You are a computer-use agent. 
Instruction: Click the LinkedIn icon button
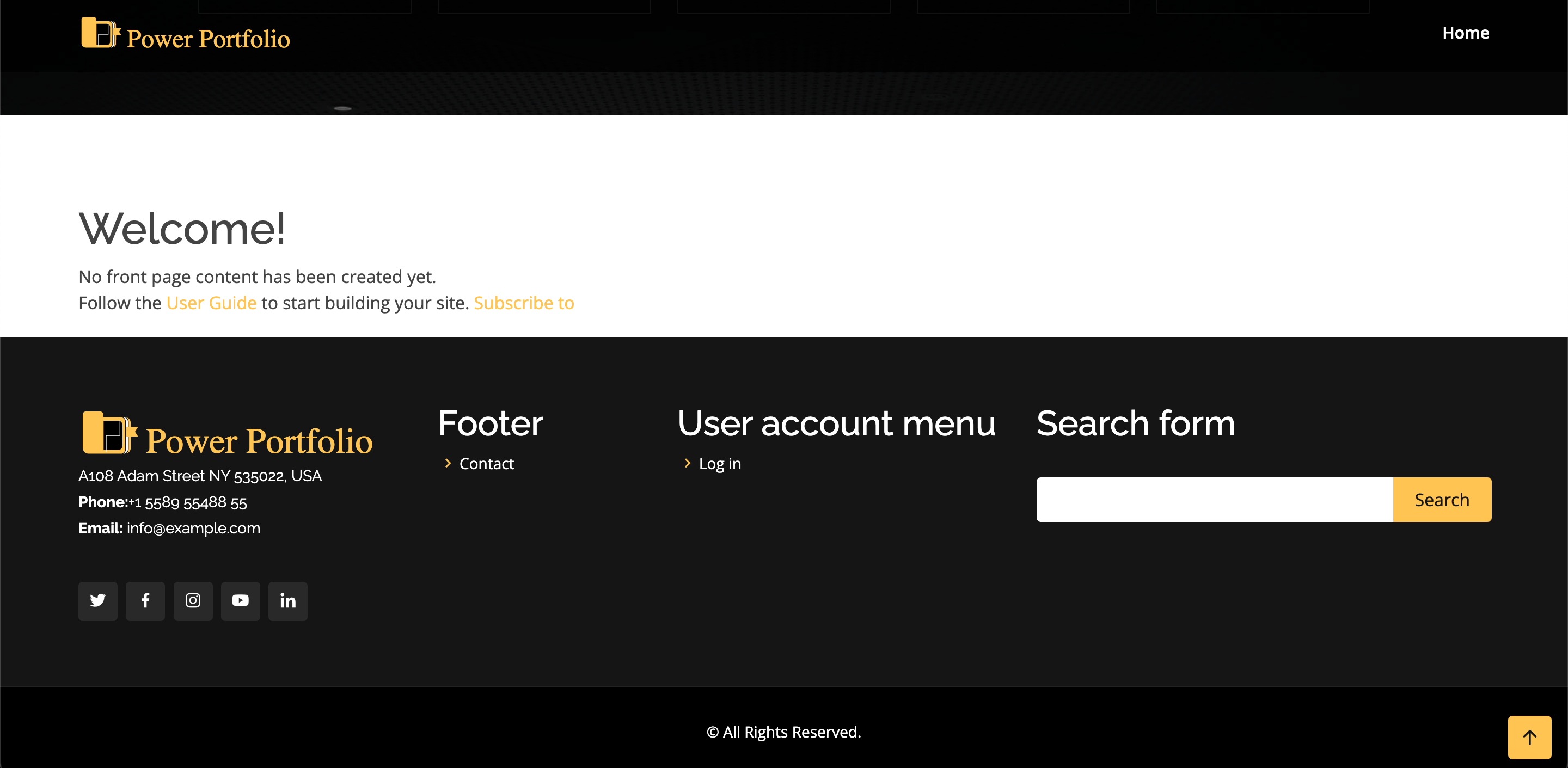click(x=288, y=601)
